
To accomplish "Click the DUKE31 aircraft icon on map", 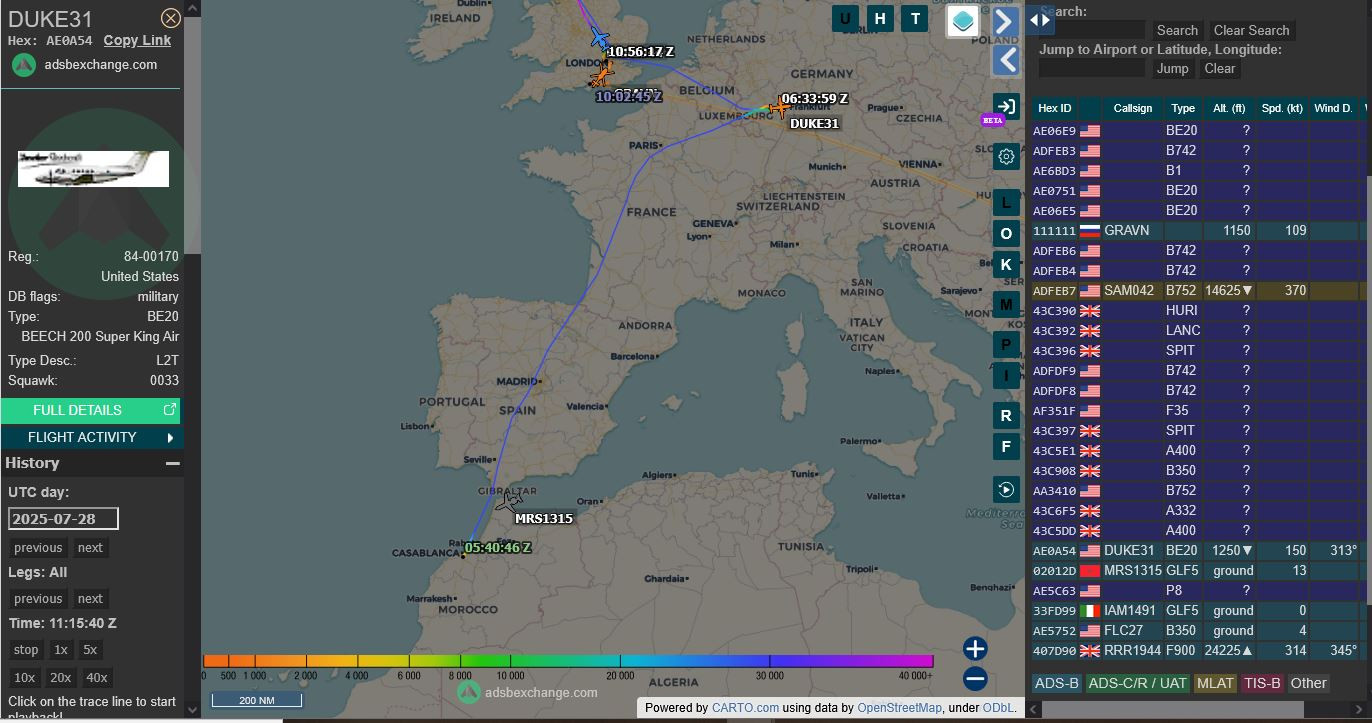I will click(x=778, y=108).
